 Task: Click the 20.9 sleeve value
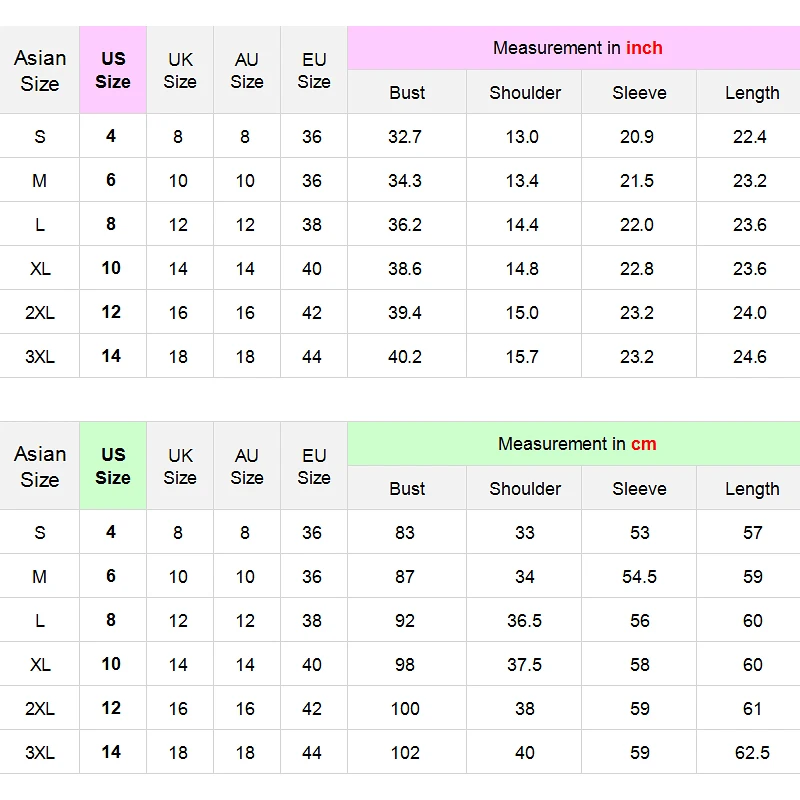coord(637,137)
